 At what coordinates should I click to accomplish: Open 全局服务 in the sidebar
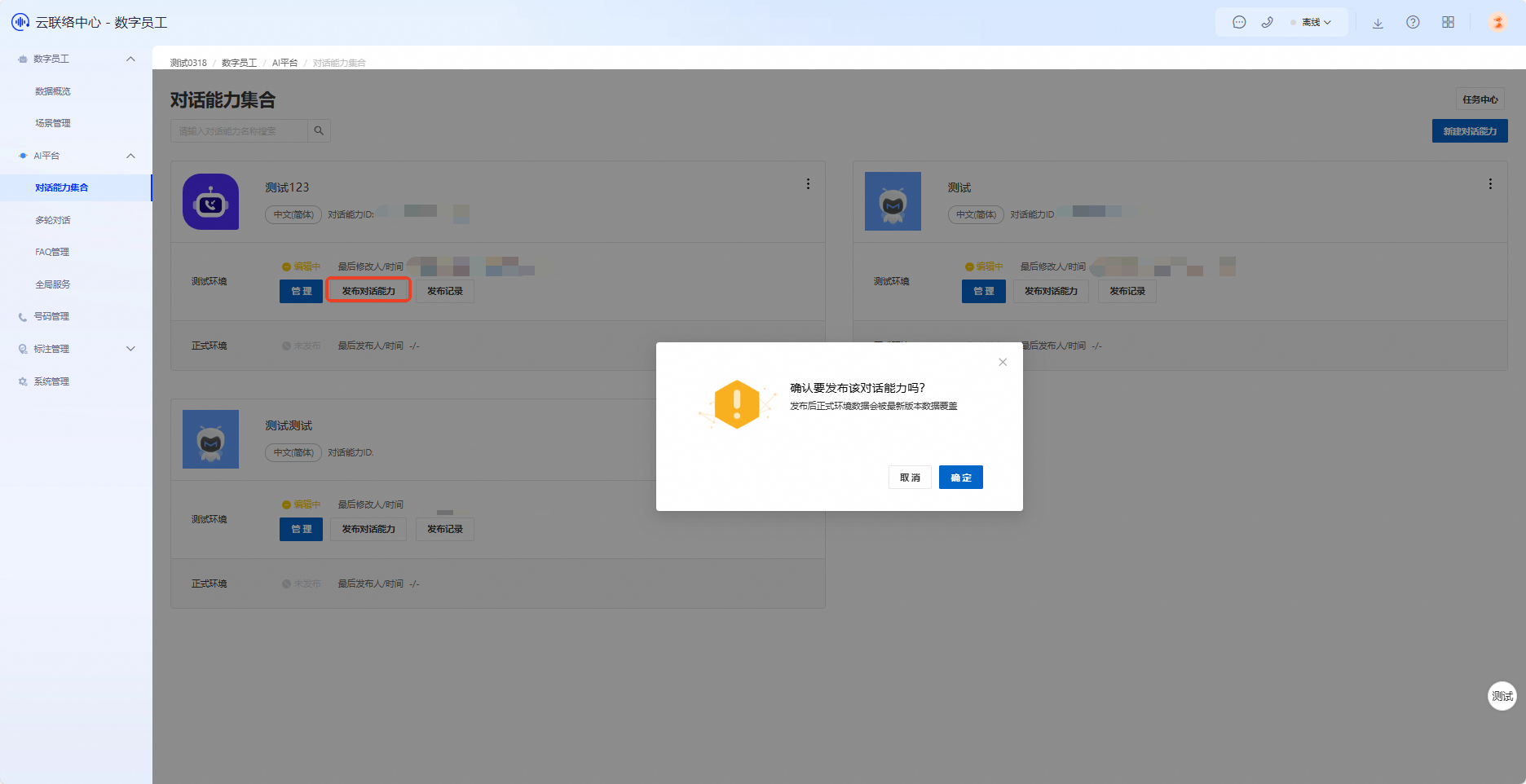tap(53, 284)
